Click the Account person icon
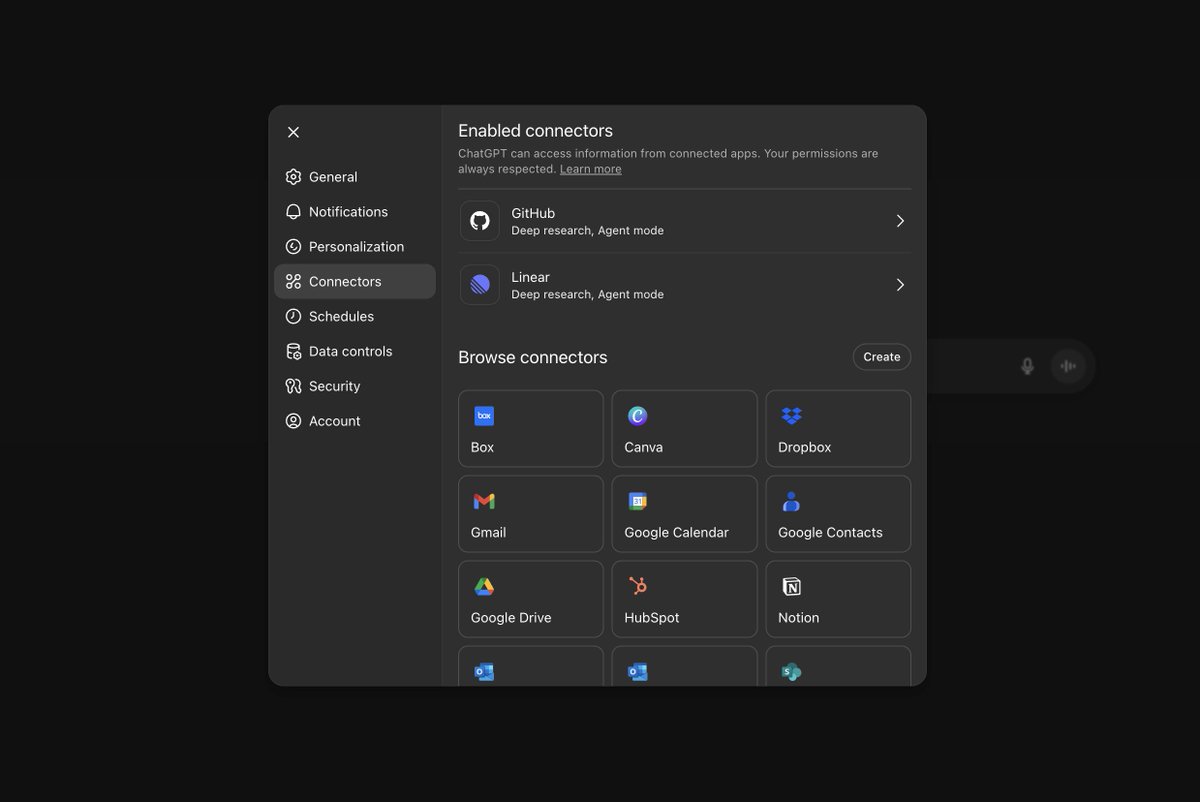 click(x=293, y=421)
